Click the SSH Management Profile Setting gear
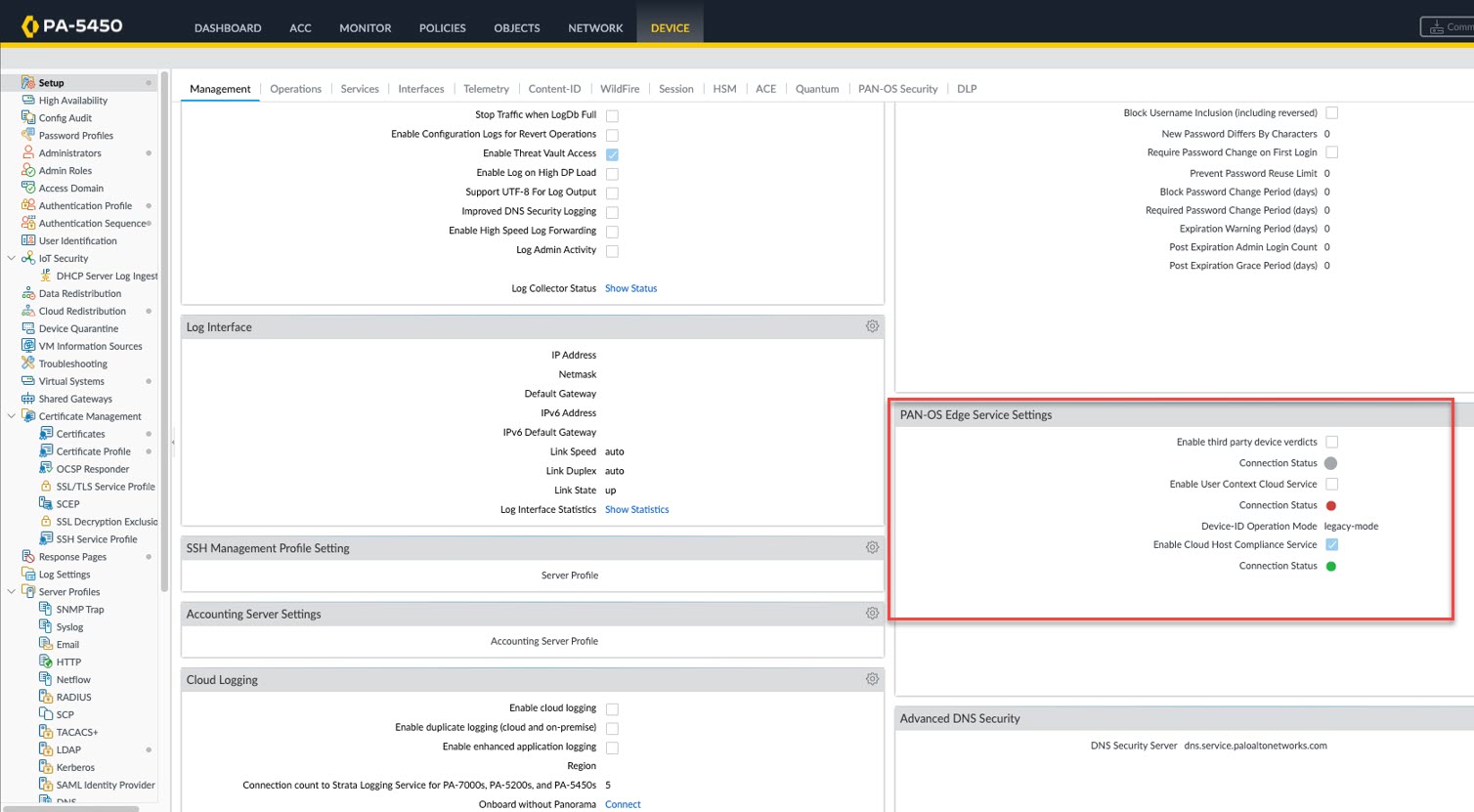Screen dimensions: 1474x812 (x=872, y=548)
